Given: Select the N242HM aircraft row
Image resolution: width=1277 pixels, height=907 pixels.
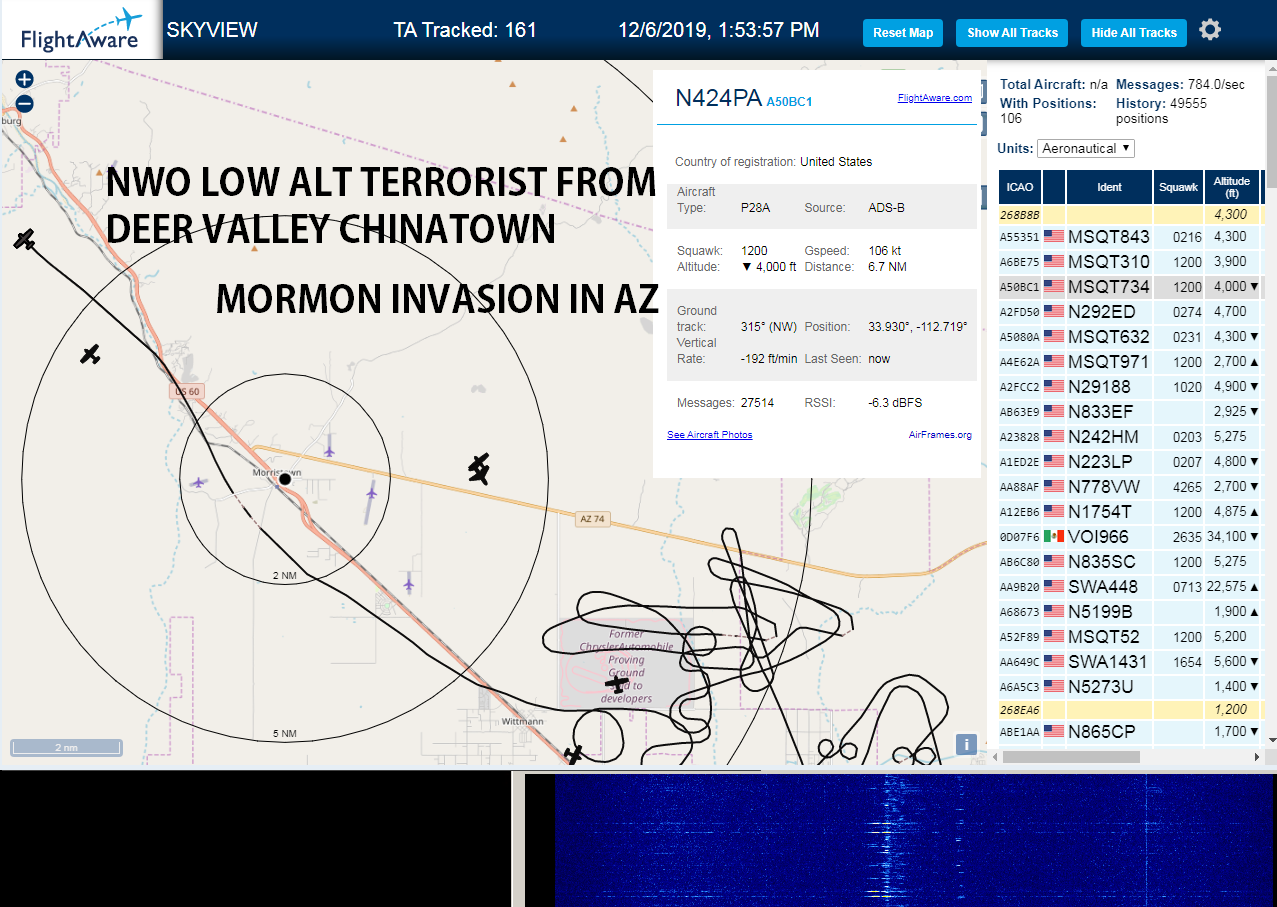Looking at the screenshot, I should click(1130, 437).
